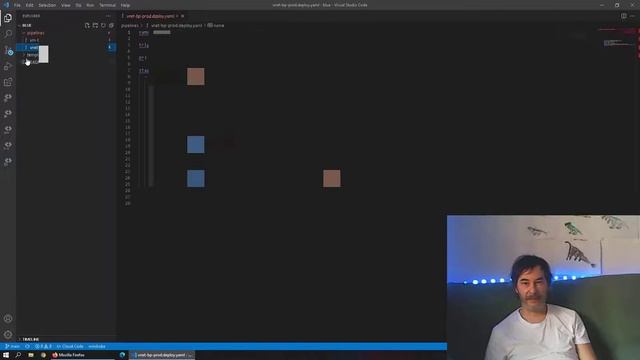Click the VS Code taskbar button vnet-hp-prod.deploy.yaml
This screenshot has height=360, width=640.
pos(162,355)
